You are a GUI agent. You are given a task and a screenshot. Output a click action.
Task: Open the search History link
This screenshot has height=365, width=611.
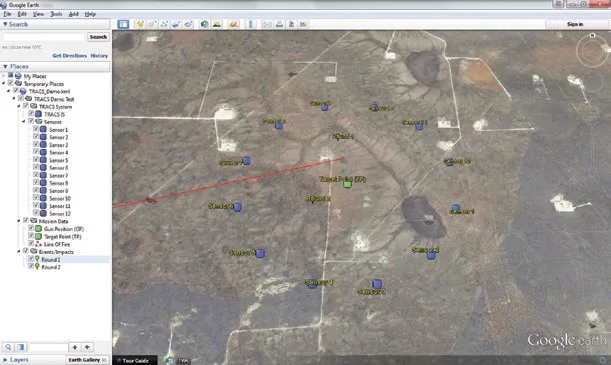(x=99, y=56)
